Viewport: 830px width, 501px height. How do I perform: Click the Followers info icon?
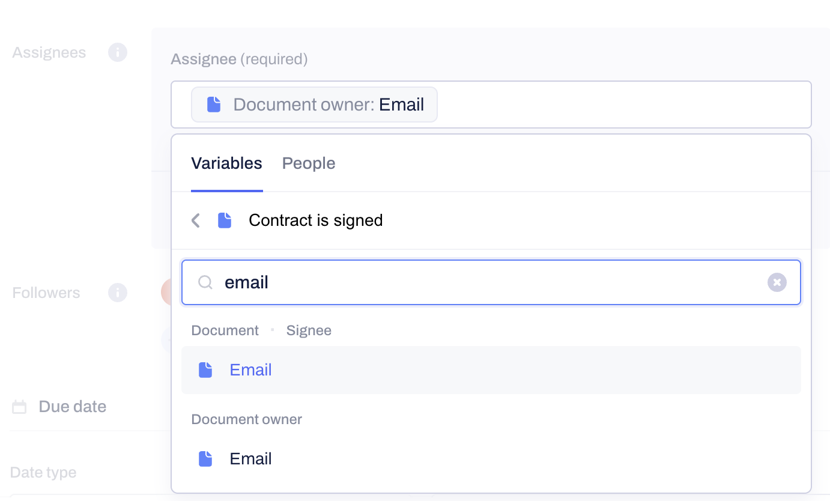pyautogui.click(x=118, y=292)
